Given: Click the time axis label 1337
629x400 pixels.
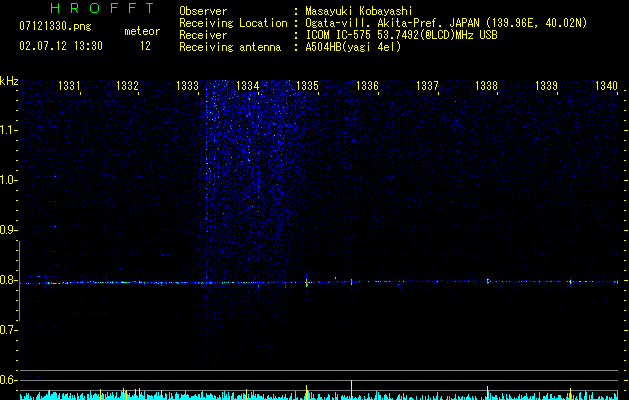Looking at the screenshot, I should coord(427,86).
